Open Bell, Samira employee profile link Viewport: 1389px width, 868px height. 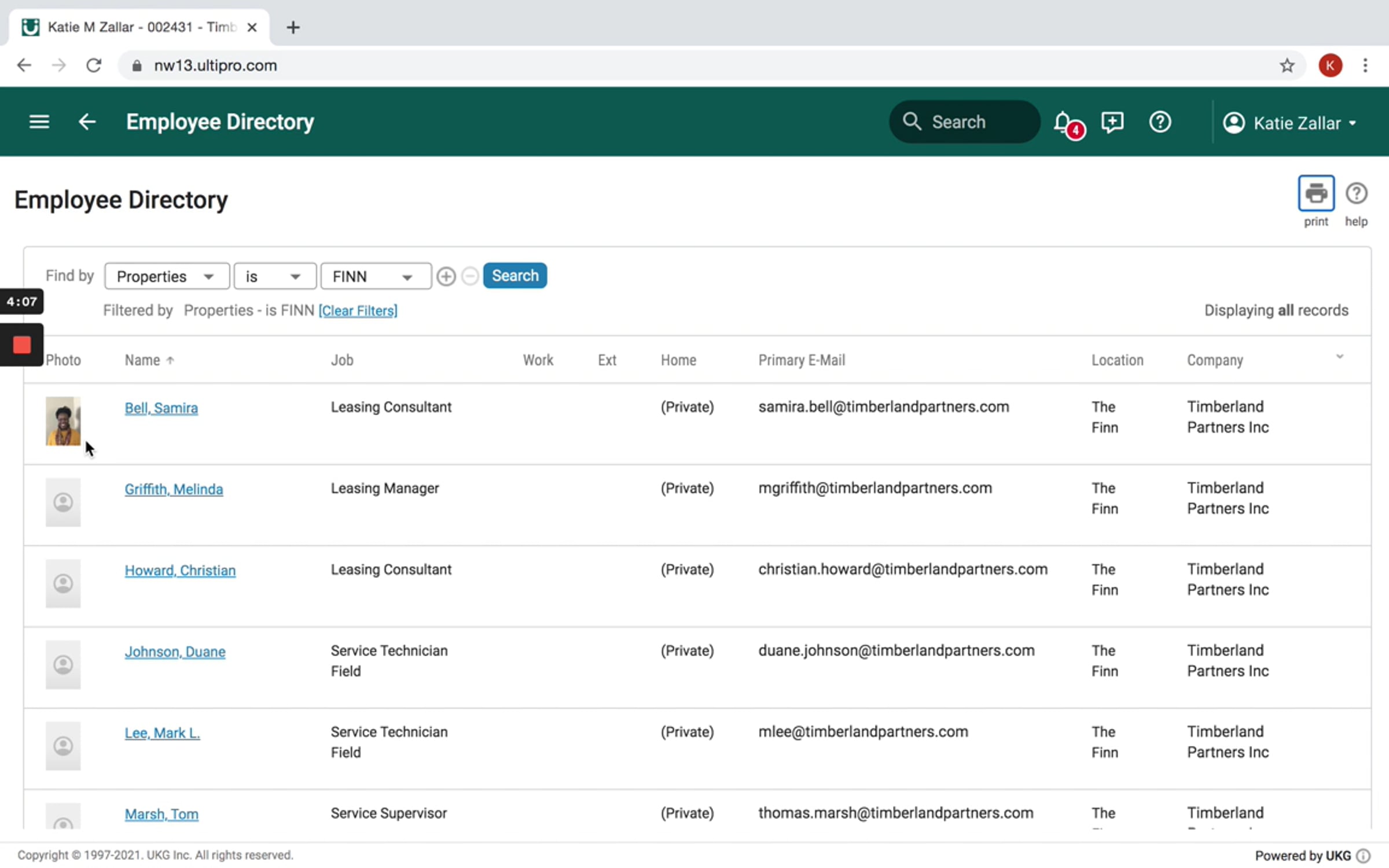tap(161, 408)
